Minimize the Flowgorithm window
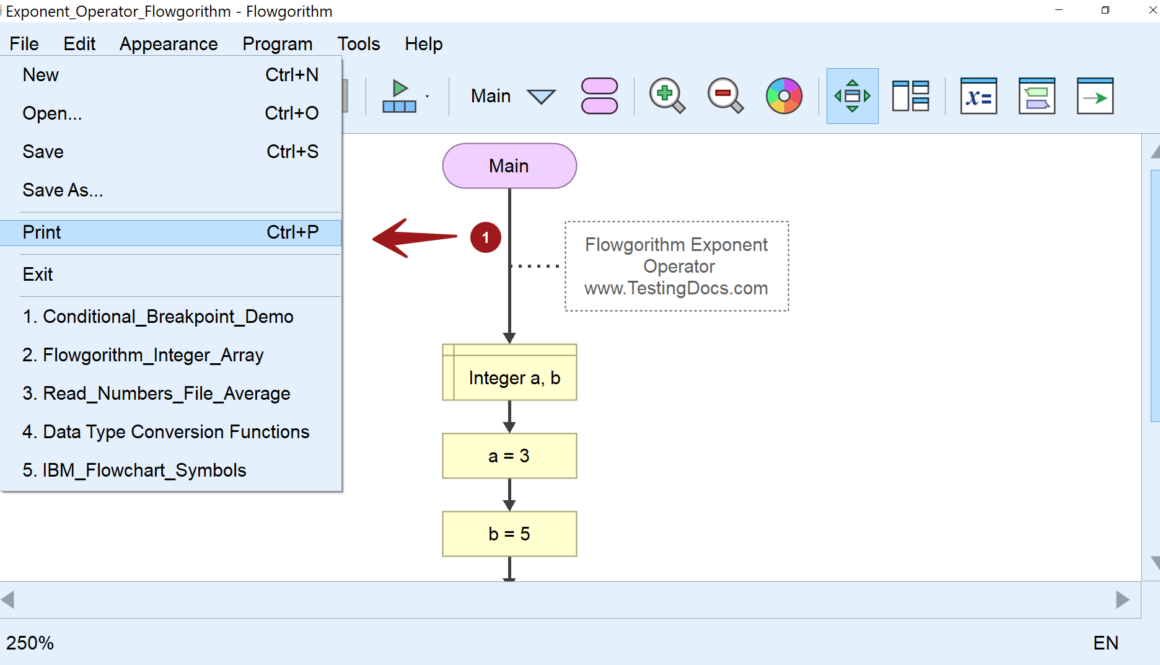Image resolution: width=1160 pixels, height=665 pixels. coord(1059,10)
